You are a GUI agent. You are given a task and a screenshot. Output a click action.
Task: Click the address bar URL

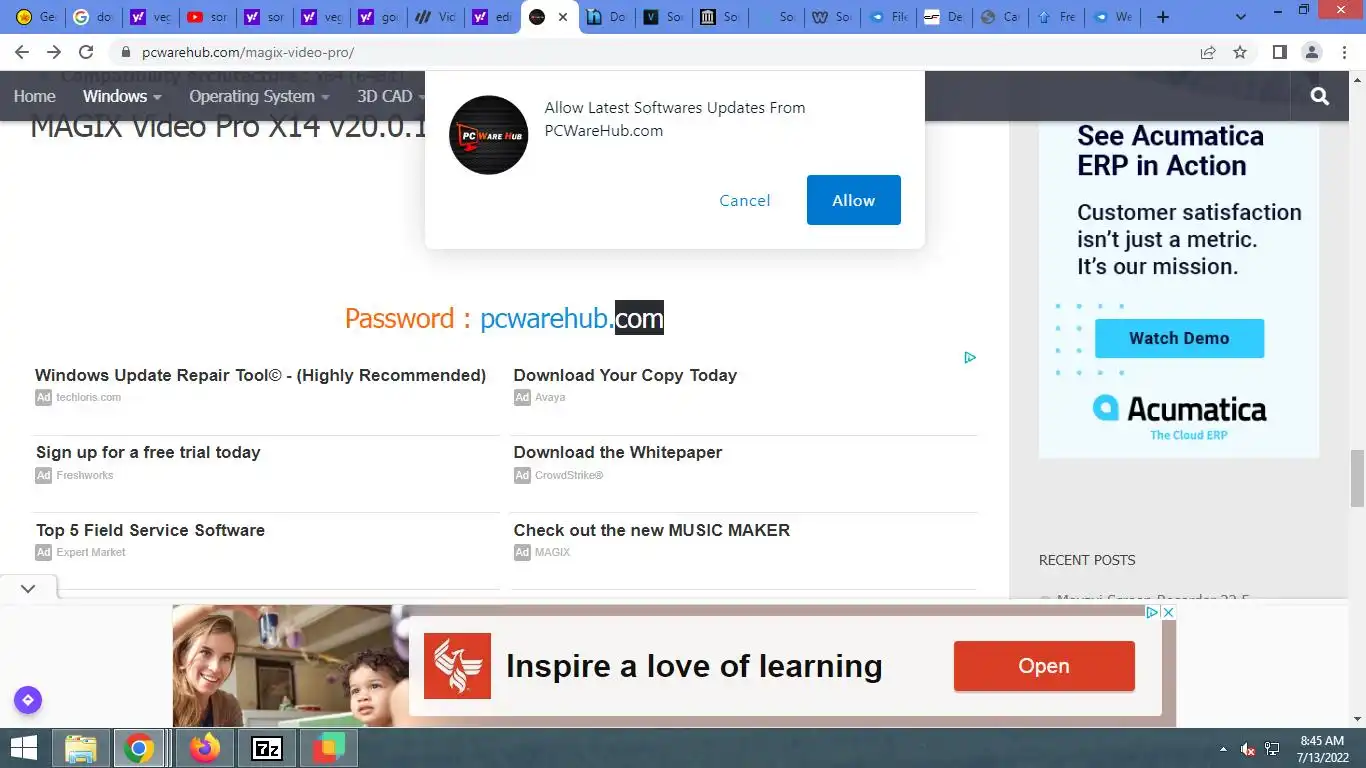248,52
